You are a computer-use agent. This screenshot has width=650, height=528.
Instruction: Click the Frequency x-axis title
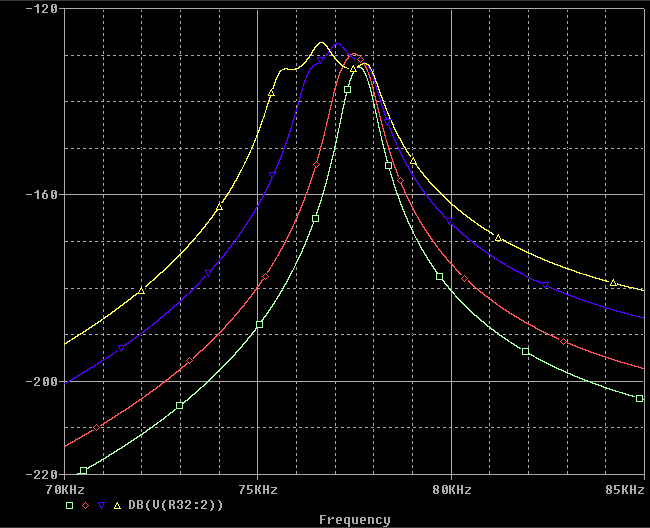(x=355, y=520)
